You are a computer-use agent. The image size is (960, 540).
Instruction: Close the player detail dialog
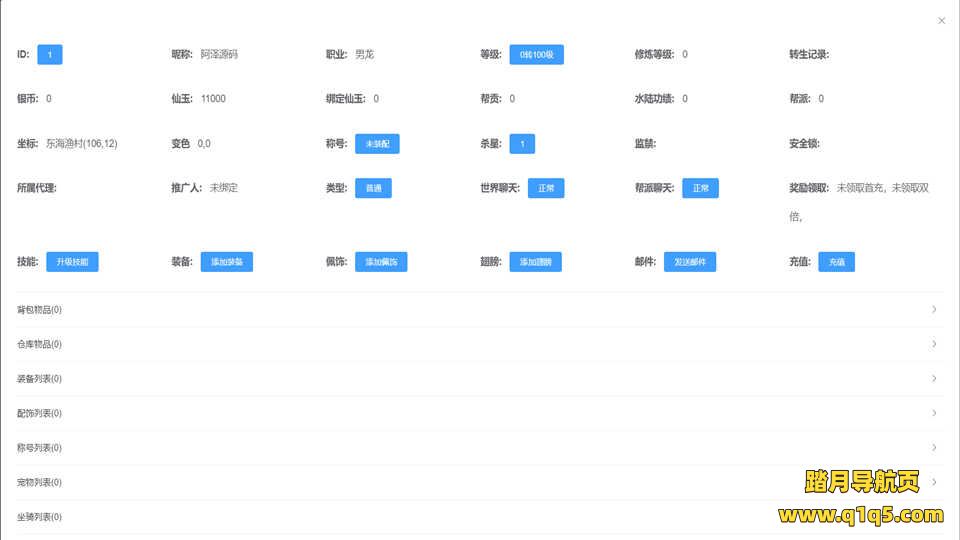tap(941, 20)
